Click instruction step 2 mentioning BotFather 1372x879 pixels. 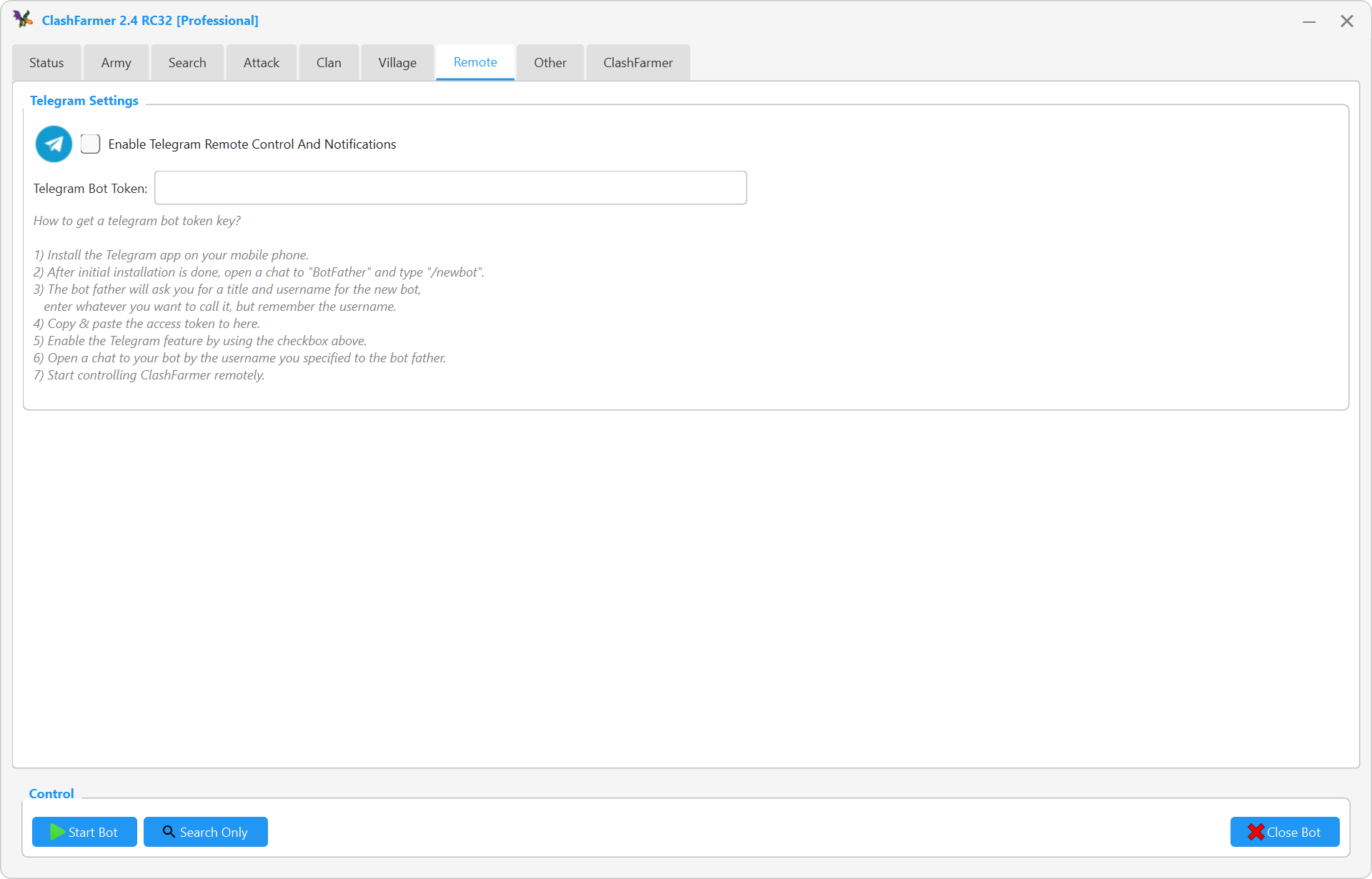coord(259,272)
